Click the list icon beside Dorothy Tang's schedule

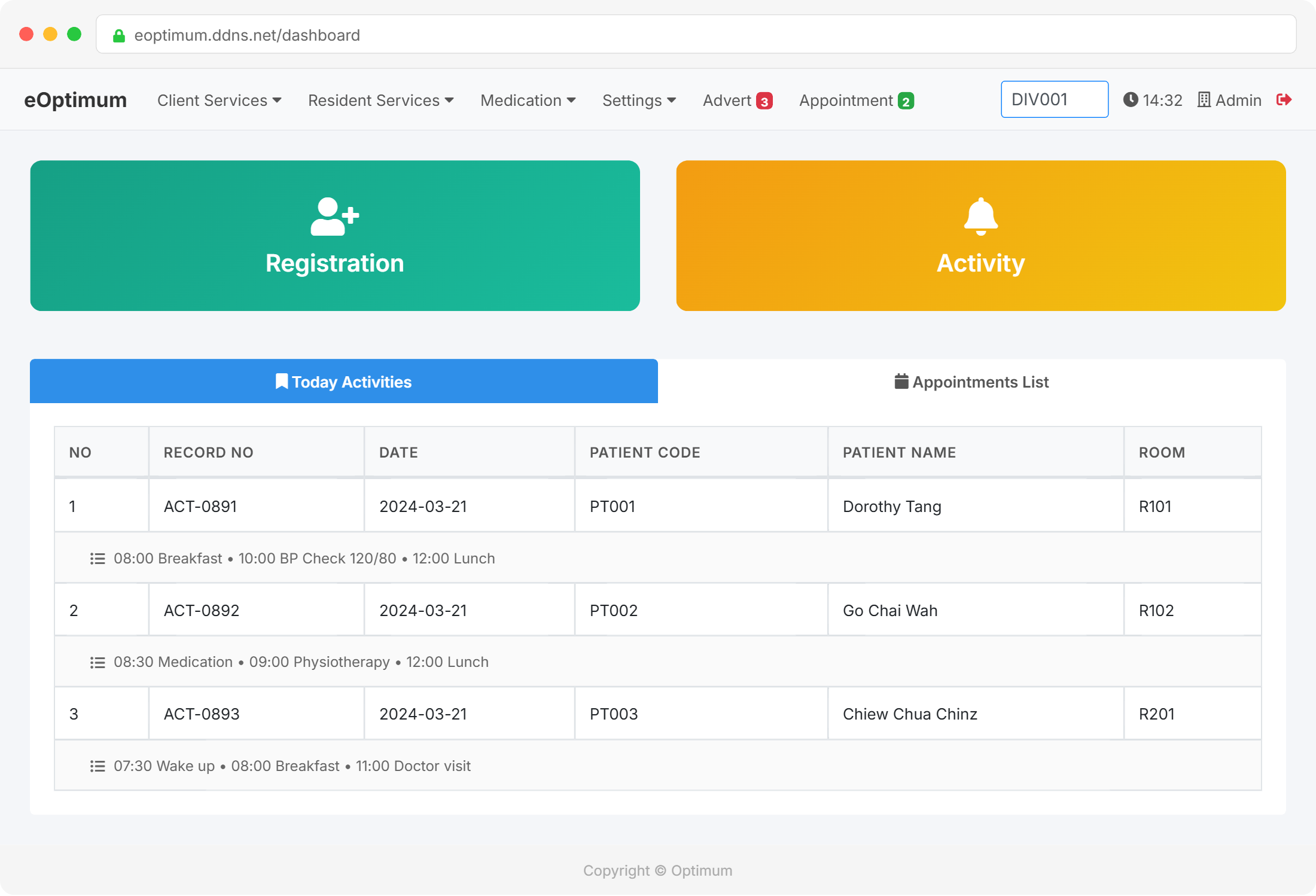(97, 558)
